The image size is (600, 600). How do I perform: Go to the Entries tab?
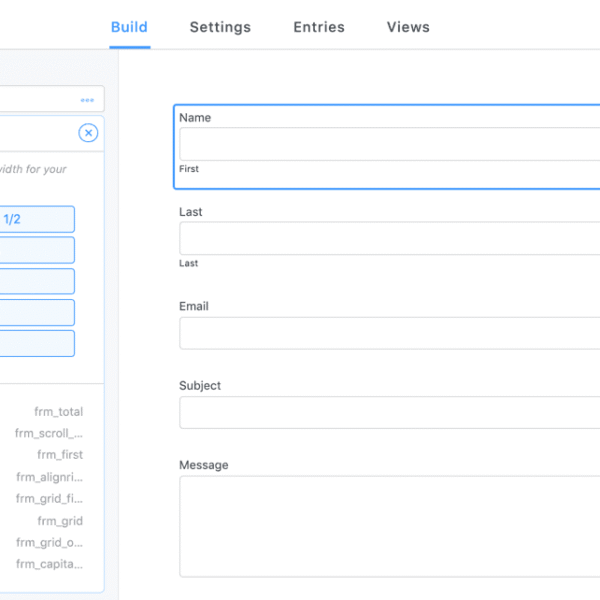point(318,27)
